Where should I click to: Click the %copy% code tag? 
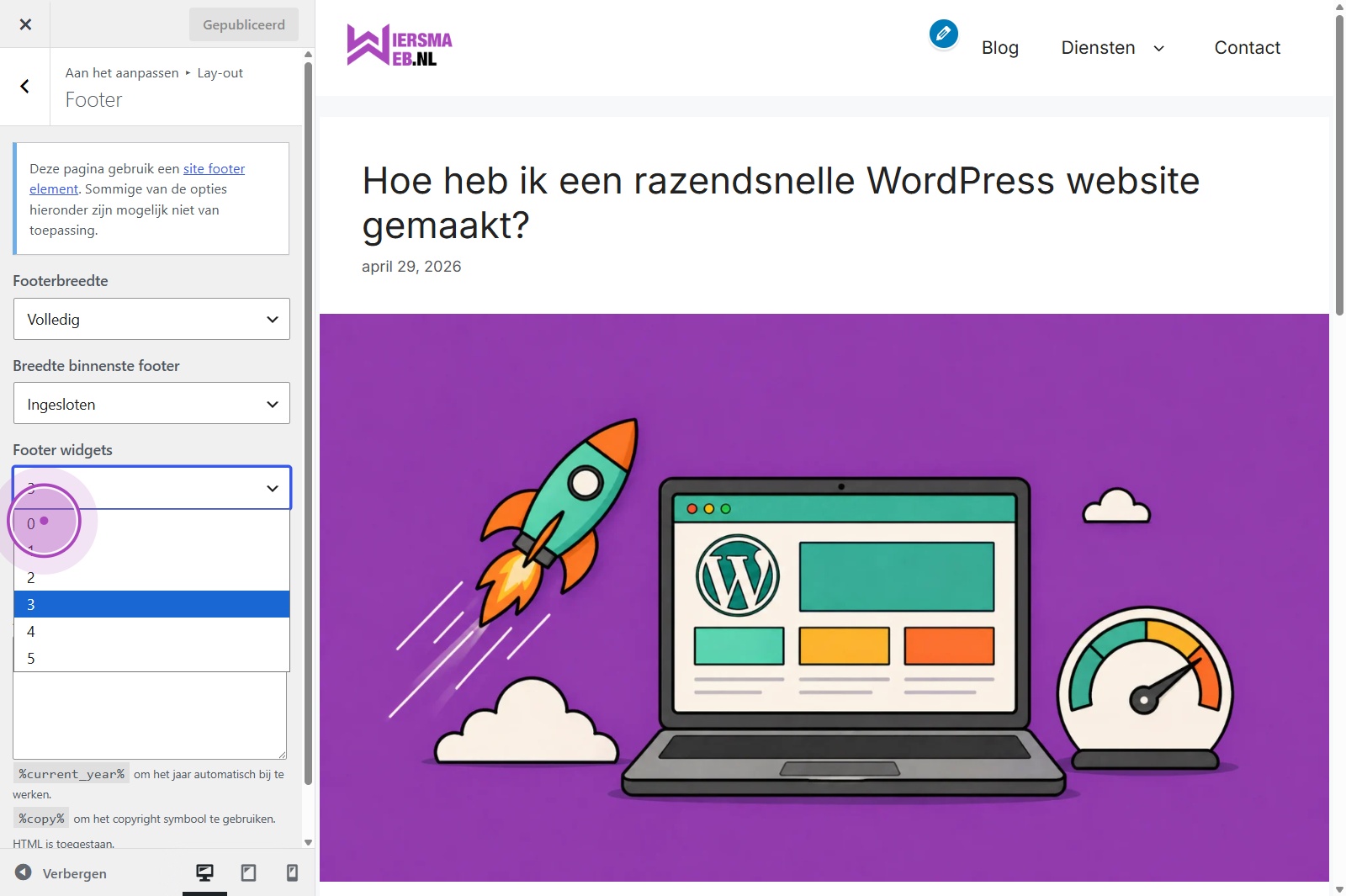tap(41, 819)
